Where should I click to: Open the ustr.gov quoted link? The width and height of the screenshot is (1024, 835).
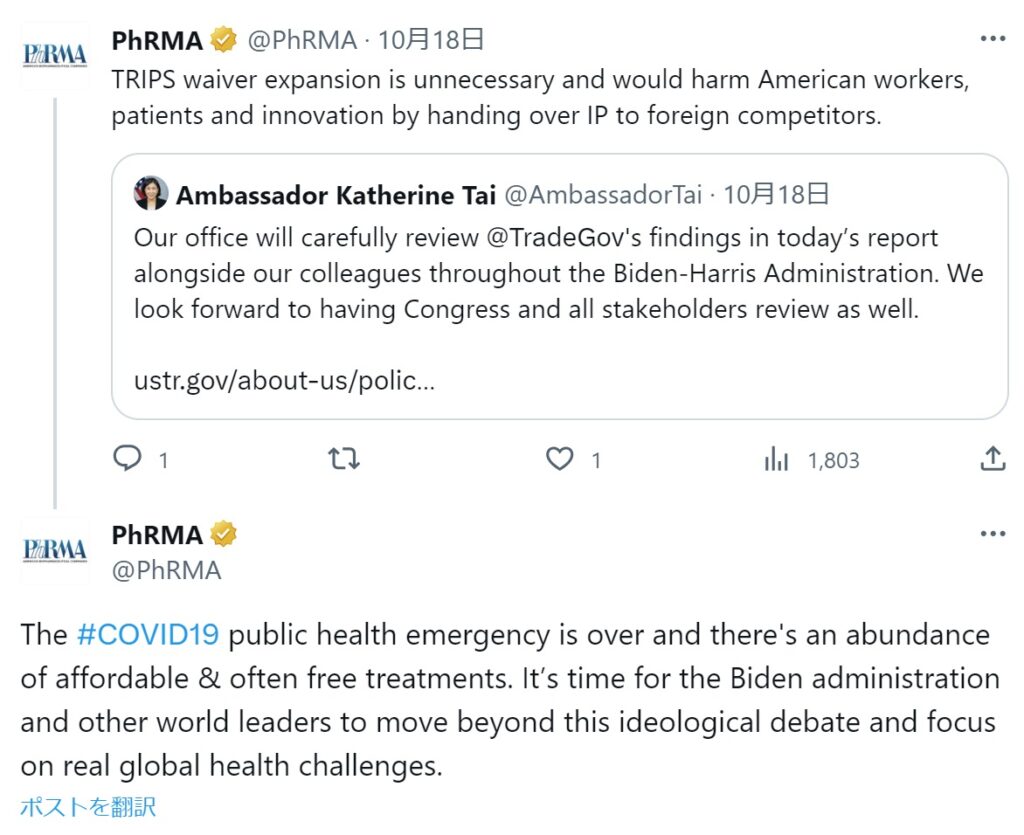coord(284,381)
